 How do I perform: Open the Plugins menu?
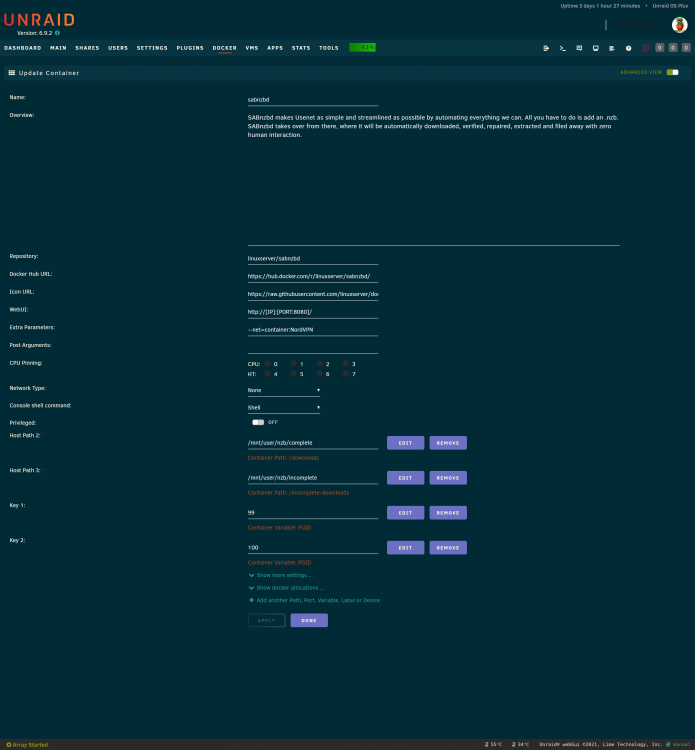click(x=190, y=48)
